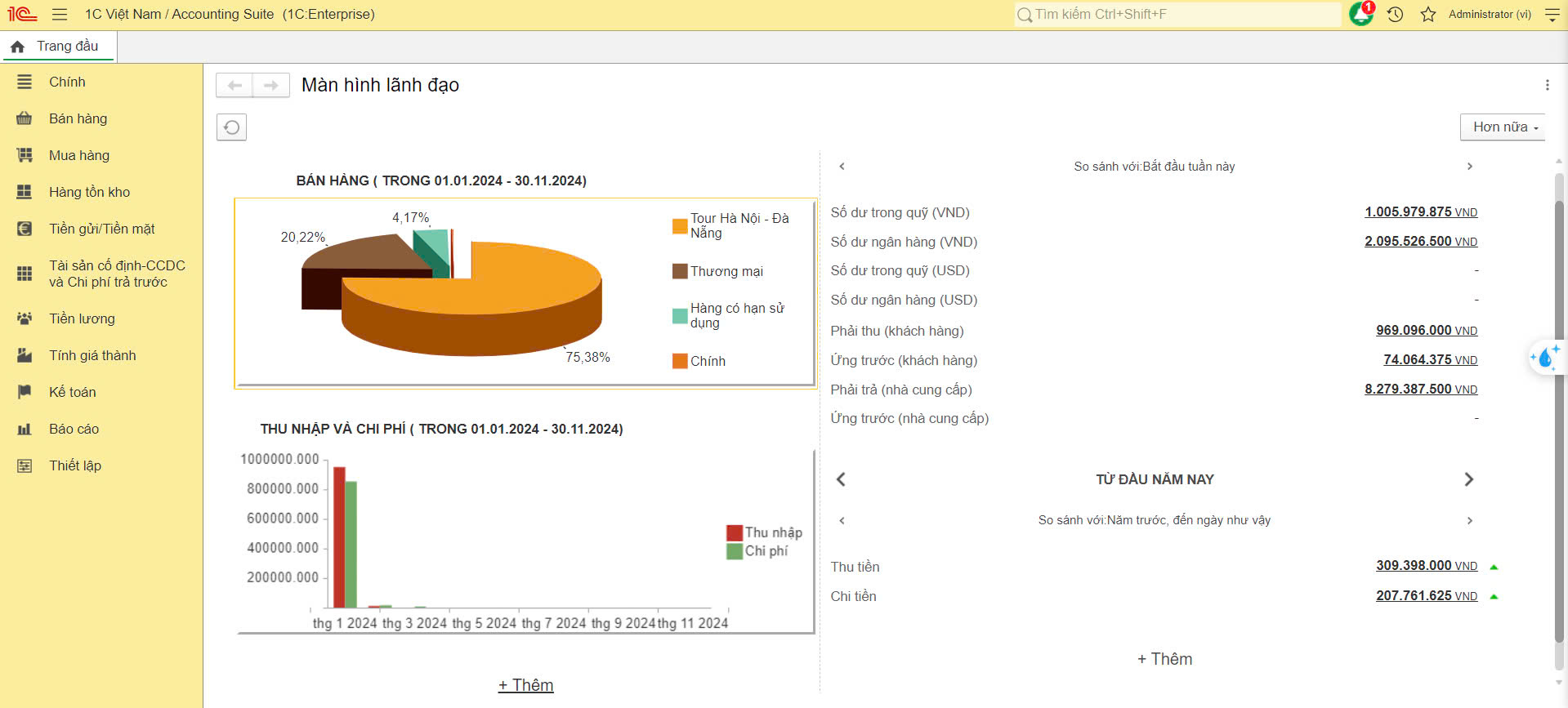Switch to the Trang đầu tab
1568x708 pixels.
pyautogui.click(x=59, y=47)
